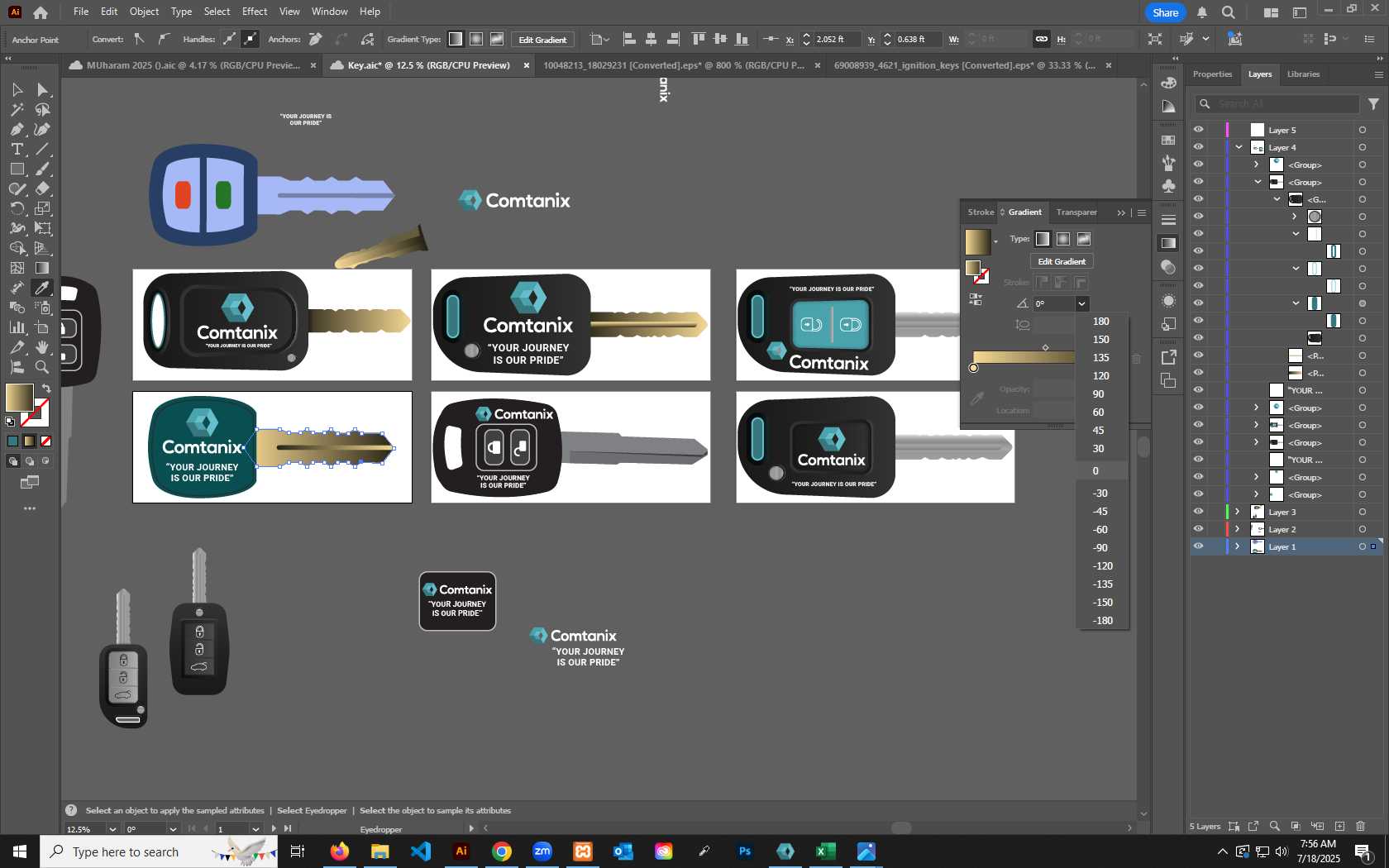Select the Lasso tool
This screenshot has height=868, width=1389.
43,109
